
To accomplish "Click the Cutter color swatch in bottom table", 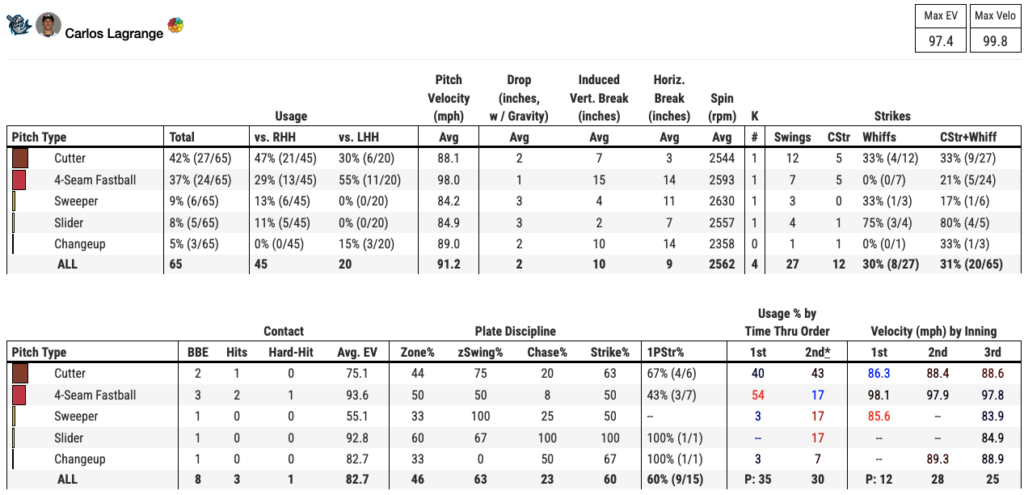I will (19, 374).
